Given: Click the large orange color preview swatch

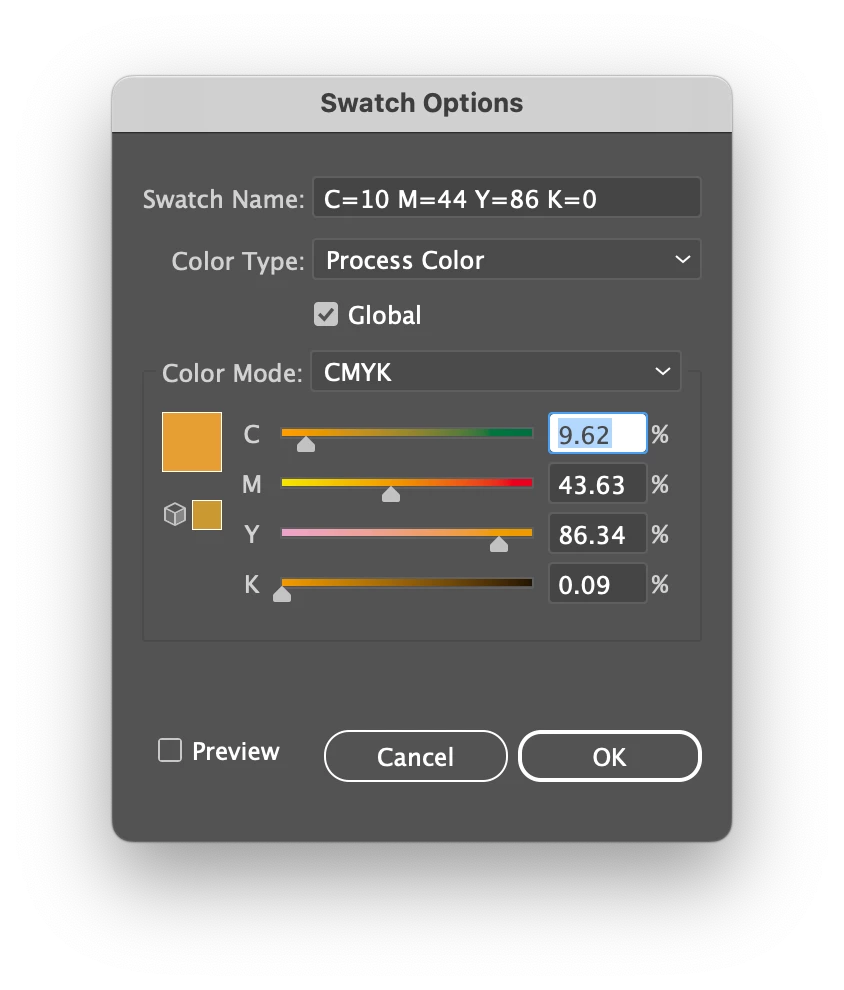Looking at the screenshot, I should 192,441.
